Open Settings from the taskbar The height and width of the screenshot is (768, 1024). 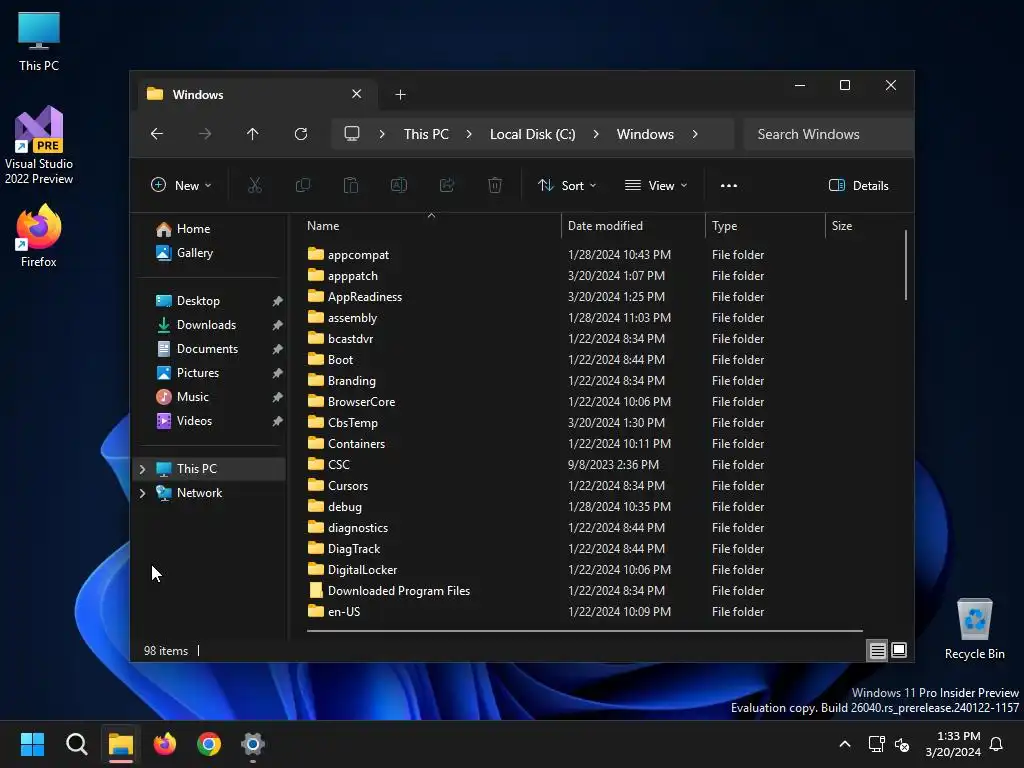(253, 744)
